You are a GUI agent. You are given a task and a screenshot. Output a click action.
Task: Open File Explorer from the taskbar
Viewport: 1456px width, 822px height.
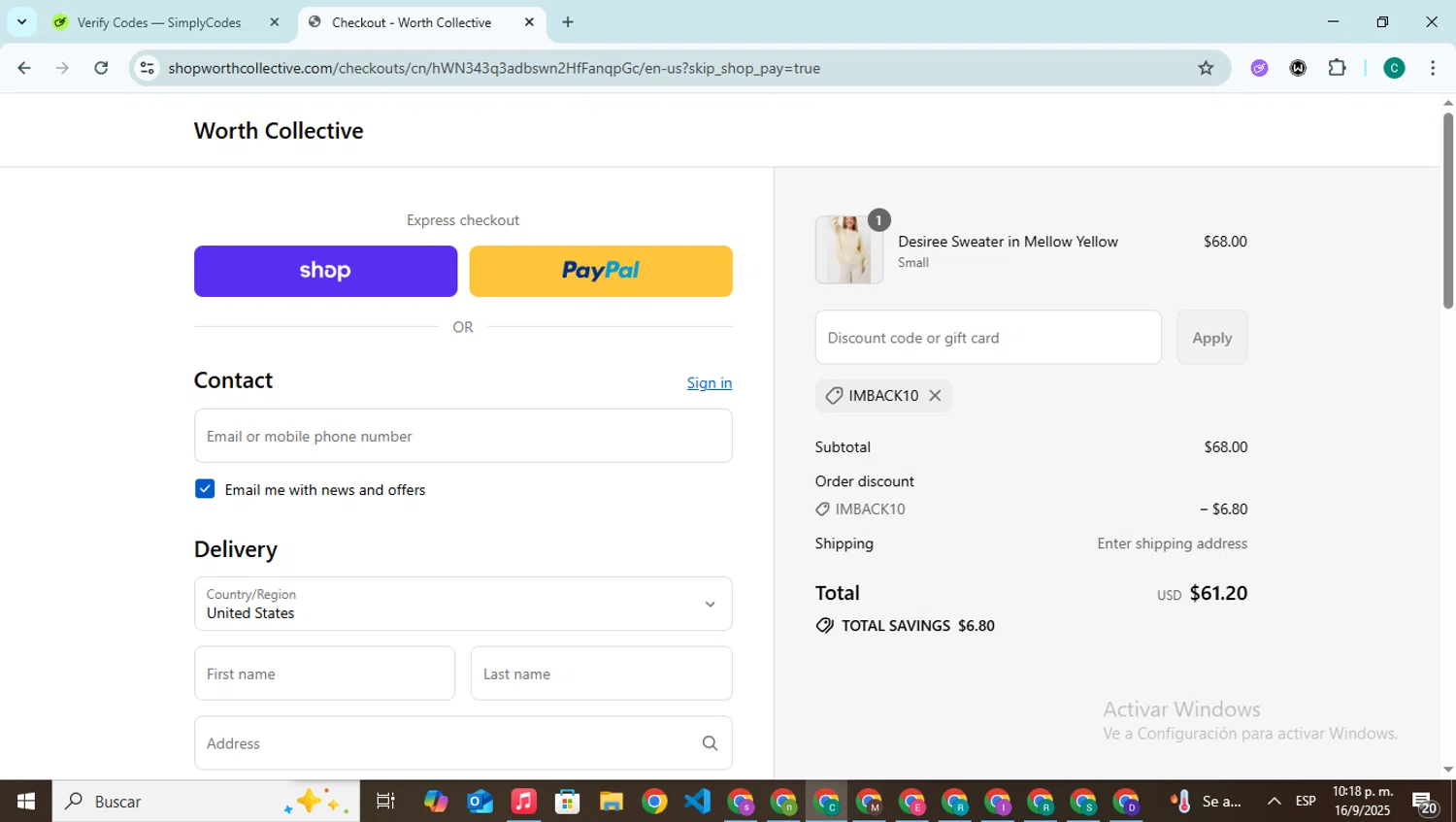pyautogui.click(x=611, y=802)
